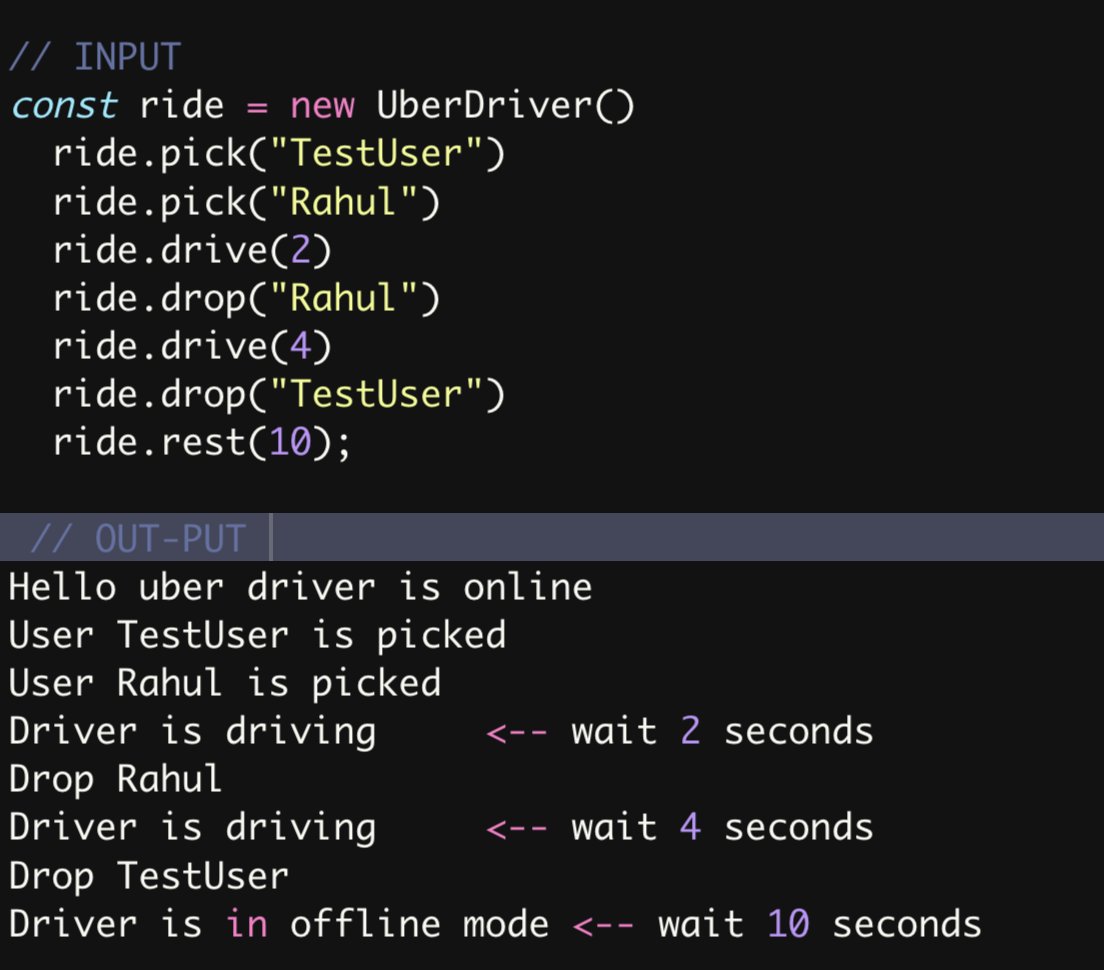Viewport: 1104px width, 970px height.
Task: Click the ride.drop("TestUser") line
Action: pyautogui.click(x=279, y=393)
